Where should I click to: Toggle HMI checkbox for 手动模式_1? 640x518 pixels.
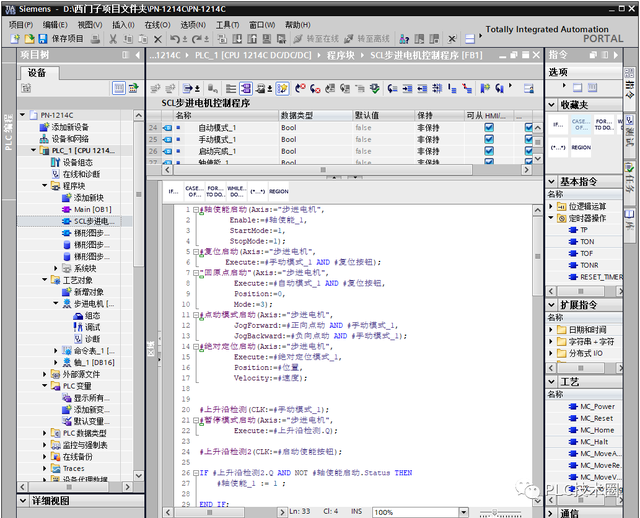pos(489,139)
